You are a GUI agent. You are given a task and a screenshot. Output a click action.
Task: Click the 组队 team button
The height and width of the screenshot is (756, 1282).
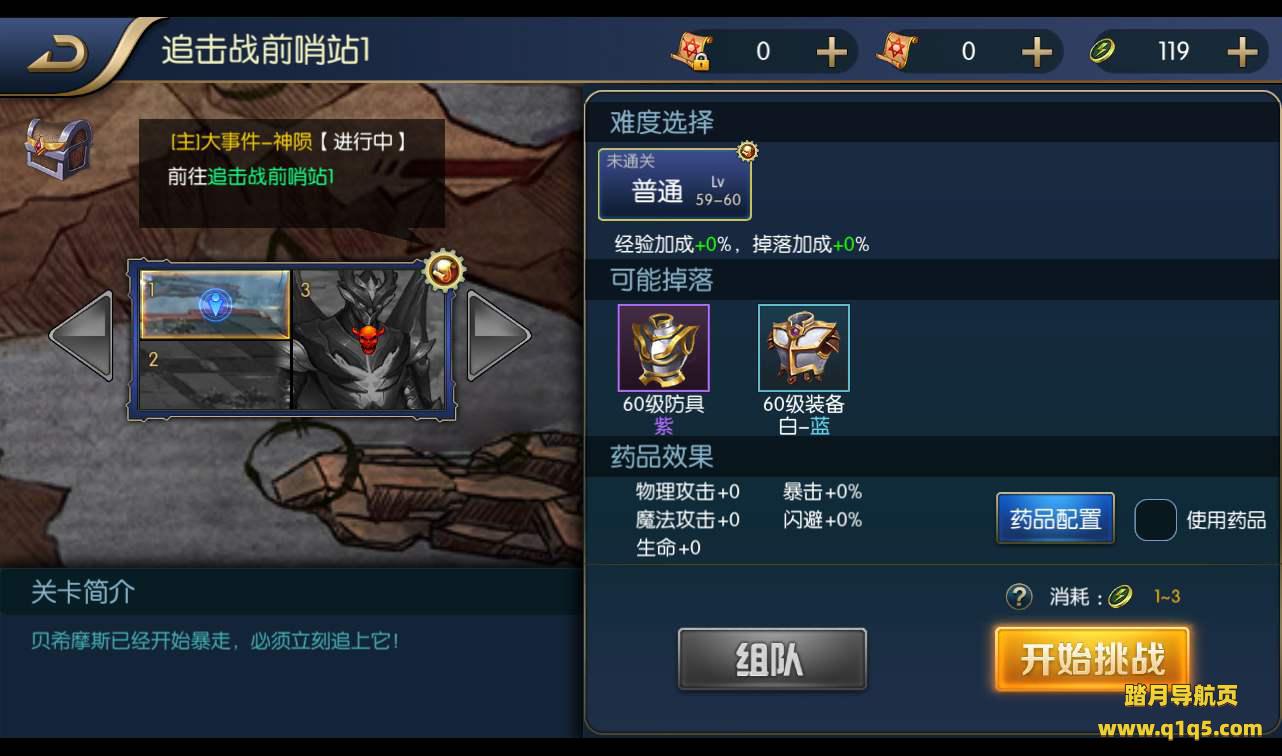click(x=772, y=659)
